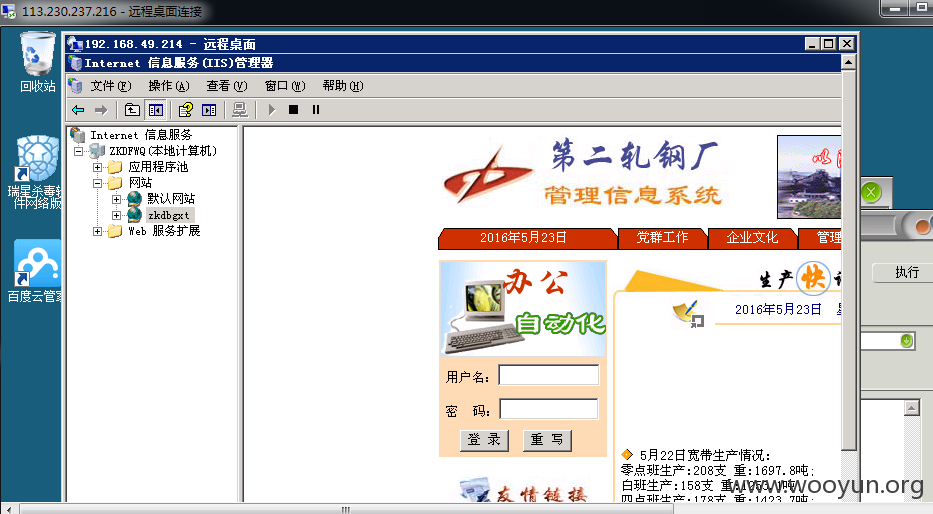Select the 网站 folder tree item

[140, 183]
